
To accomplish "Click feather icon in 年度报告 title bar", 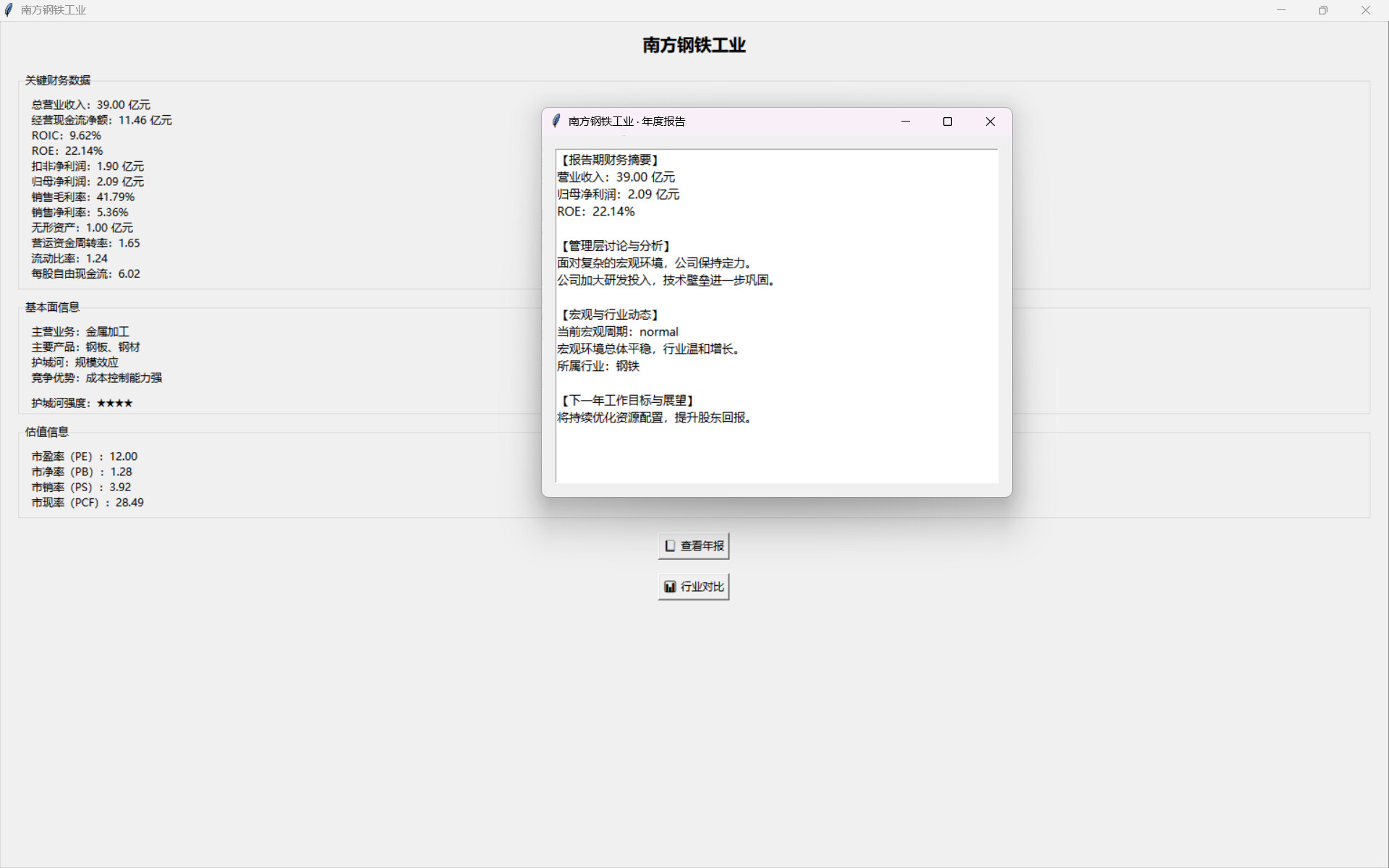I will point(556,121).
